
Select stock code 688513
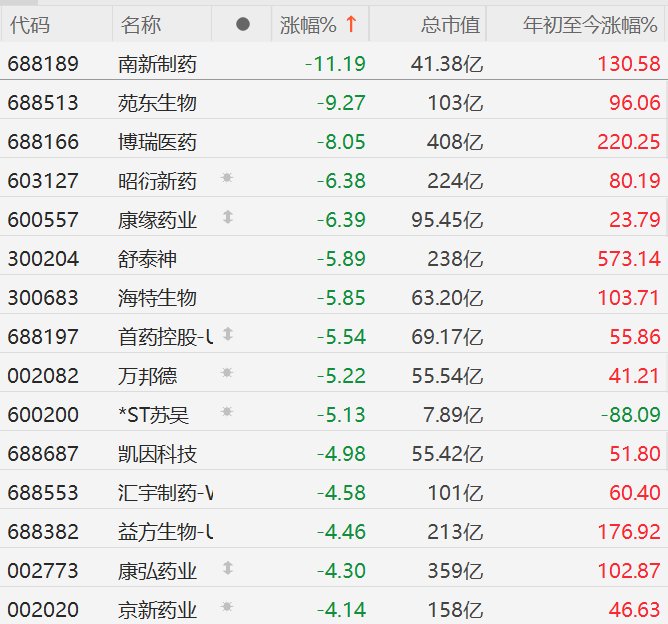(x=43, y=103)
